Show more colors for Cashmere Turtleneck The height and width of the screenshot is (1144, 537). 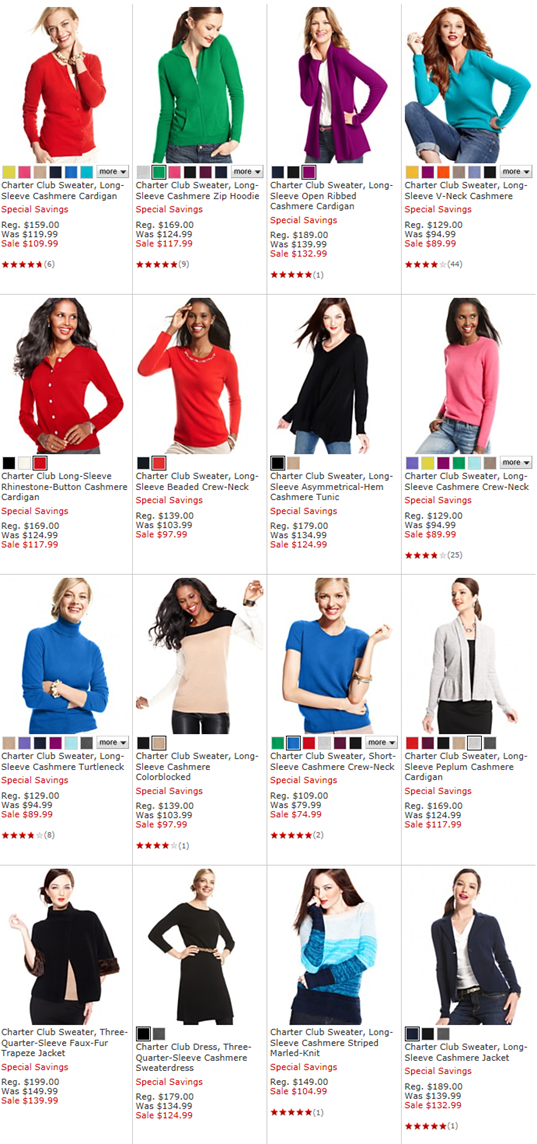112,742
